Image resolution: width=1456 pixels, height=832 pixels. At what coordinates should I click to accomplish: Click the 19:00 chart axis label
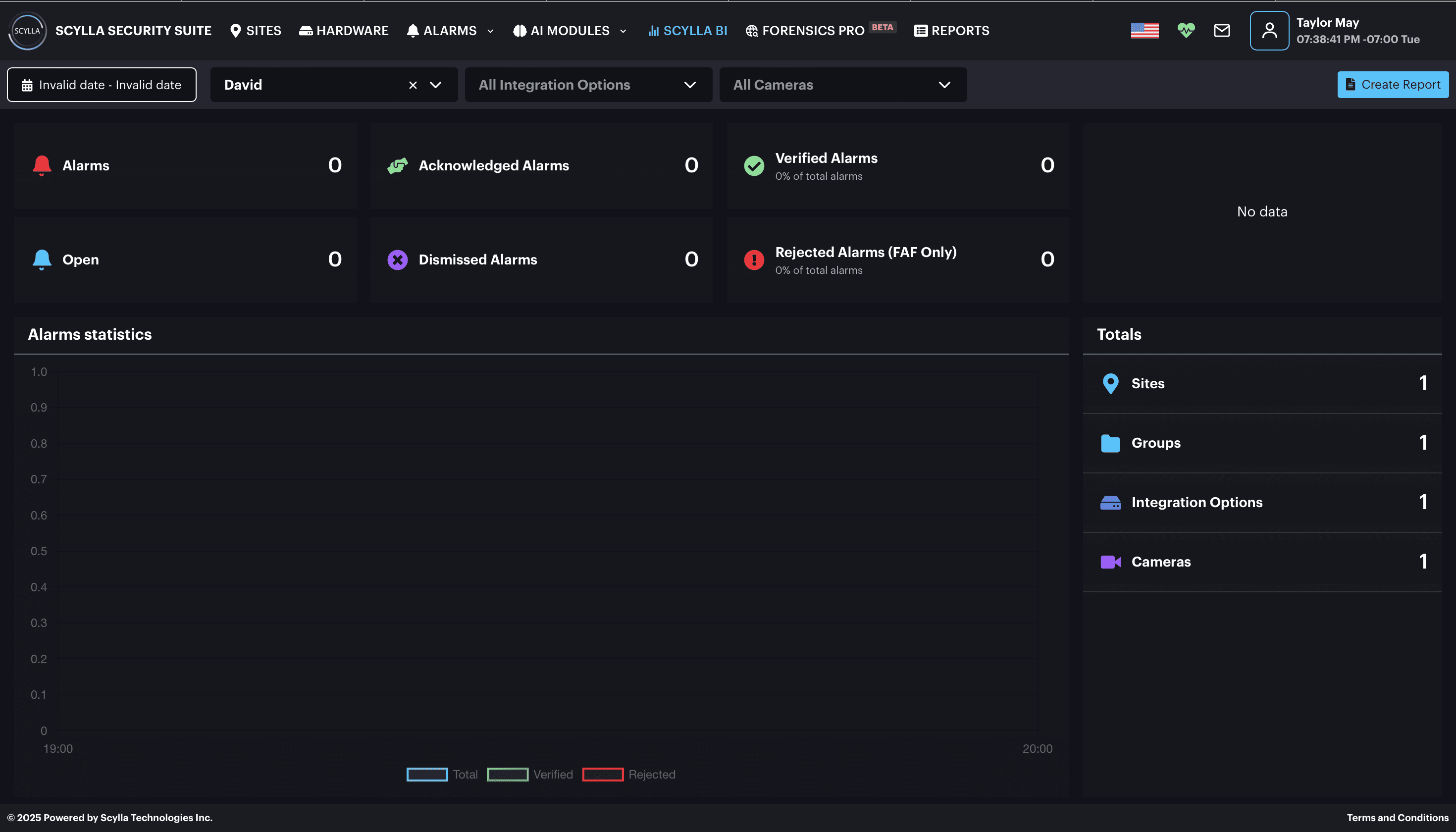point(58,749)
